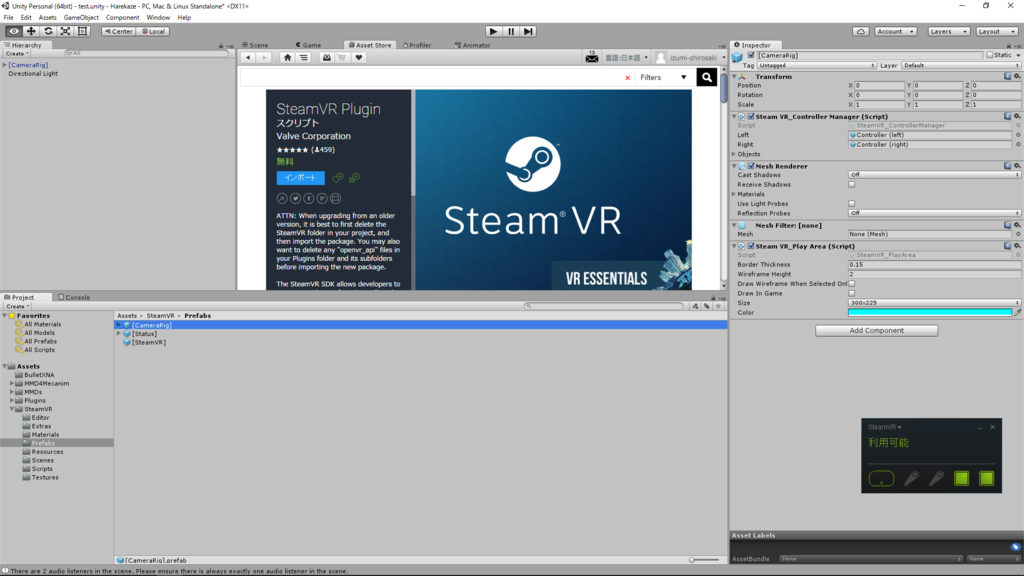Open Asset Store categories list icon
1024x576 pixels.
point(304,57)
